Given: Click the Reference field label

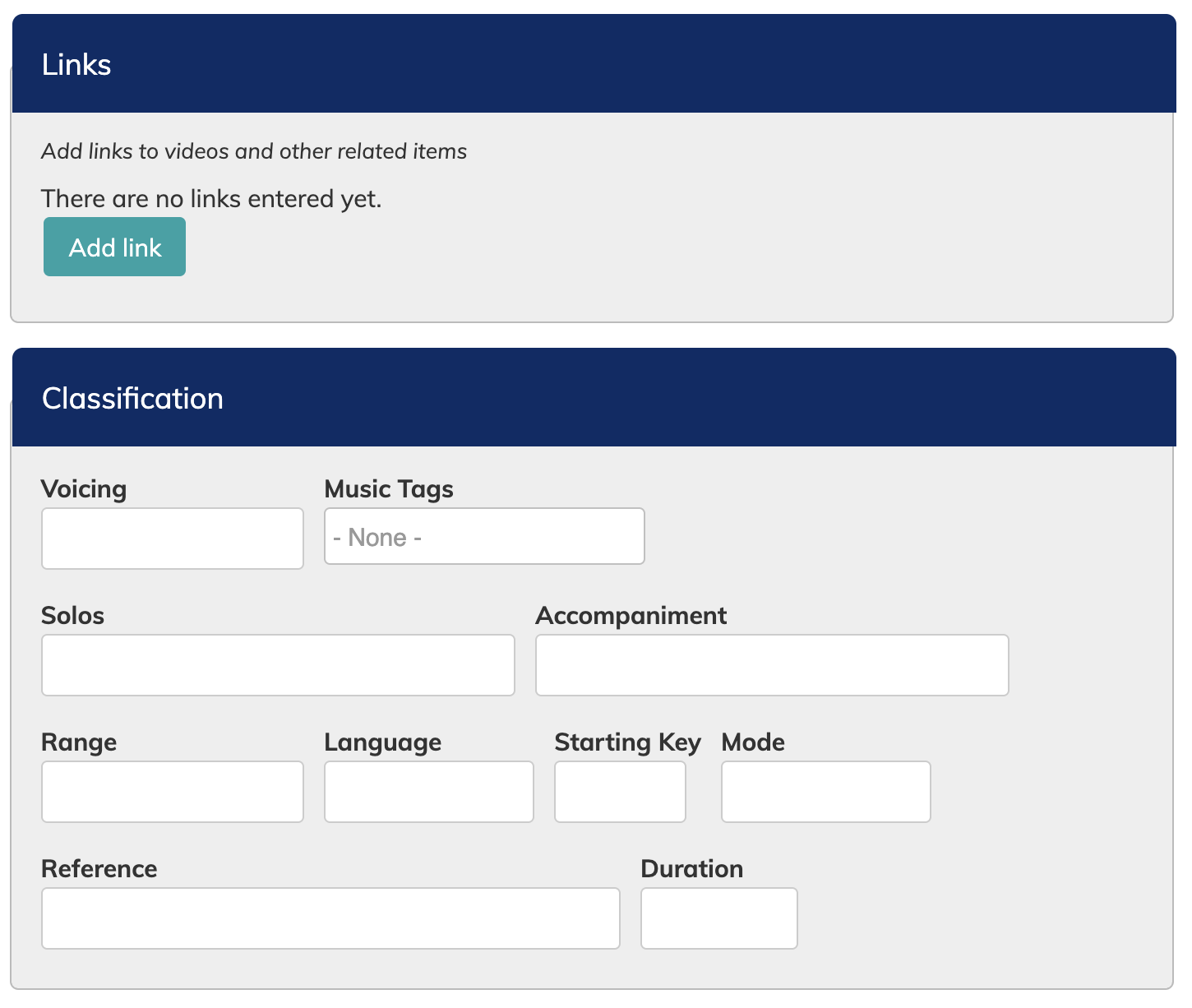Looking at the screenshot, I should tap(99, 869).
